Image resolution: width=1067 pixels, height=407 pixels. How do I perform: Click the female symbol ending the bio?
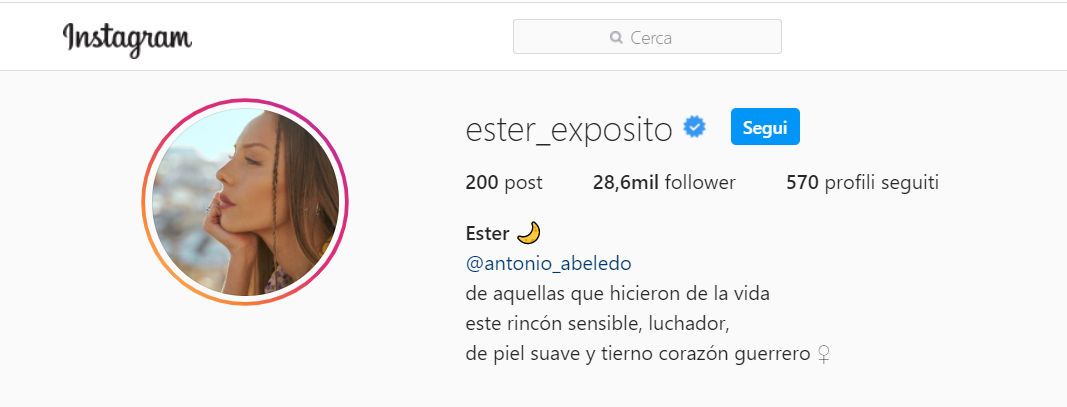coord(823,354)
